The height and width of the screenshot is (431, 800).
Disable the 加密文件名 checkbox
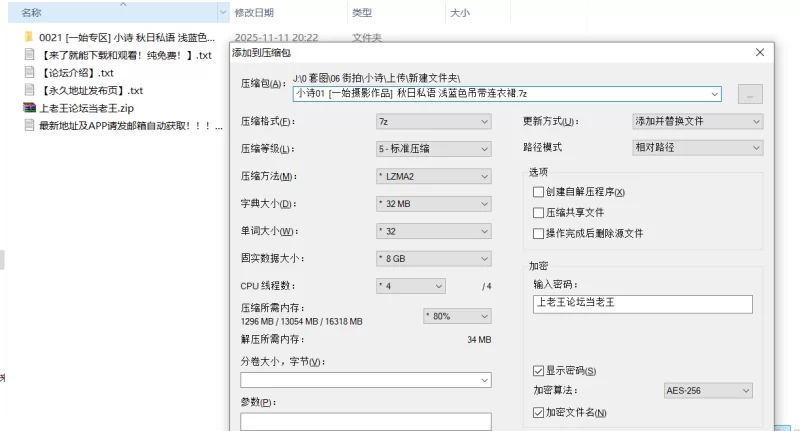tap(539, 412)
